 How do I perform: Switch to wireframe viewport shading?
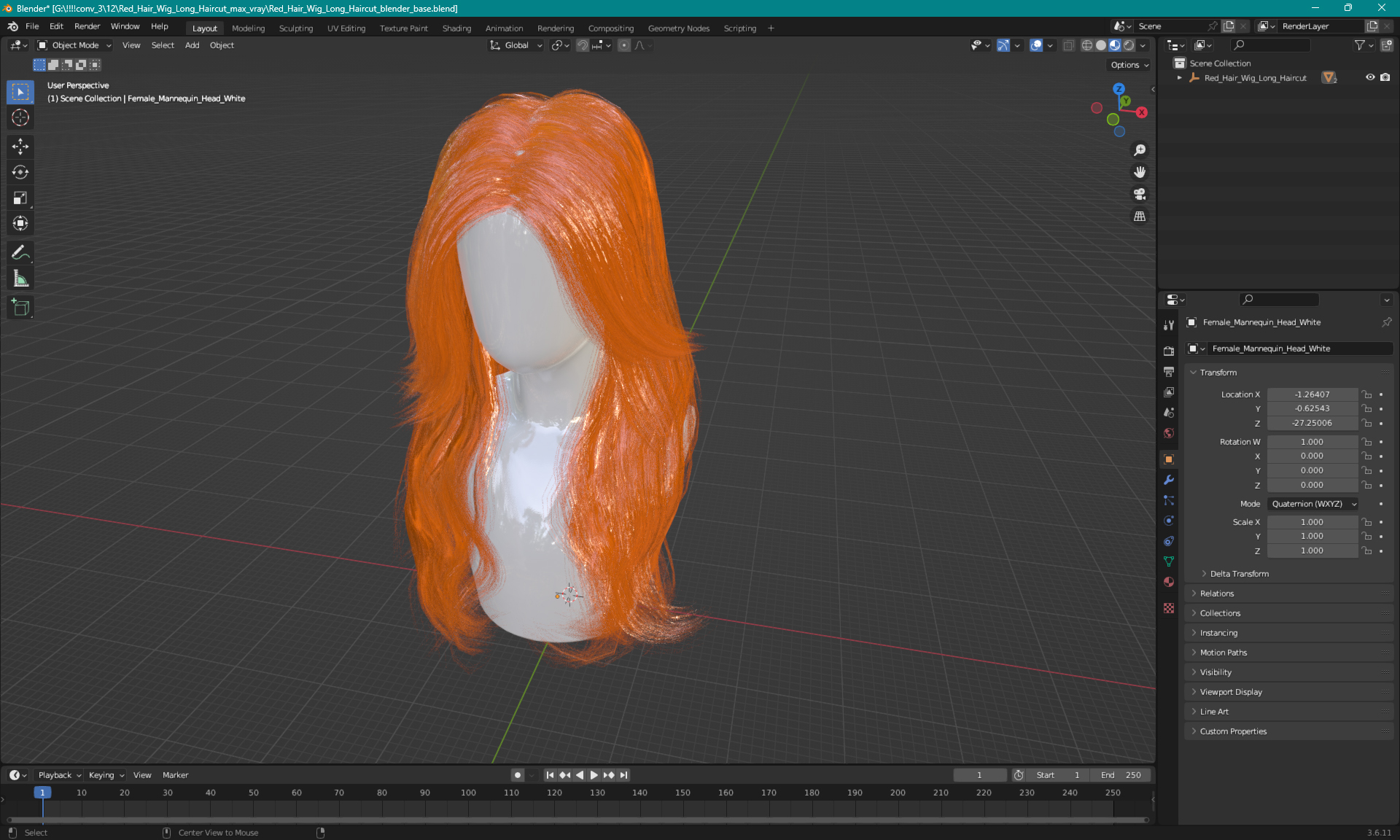point(1086,45)
